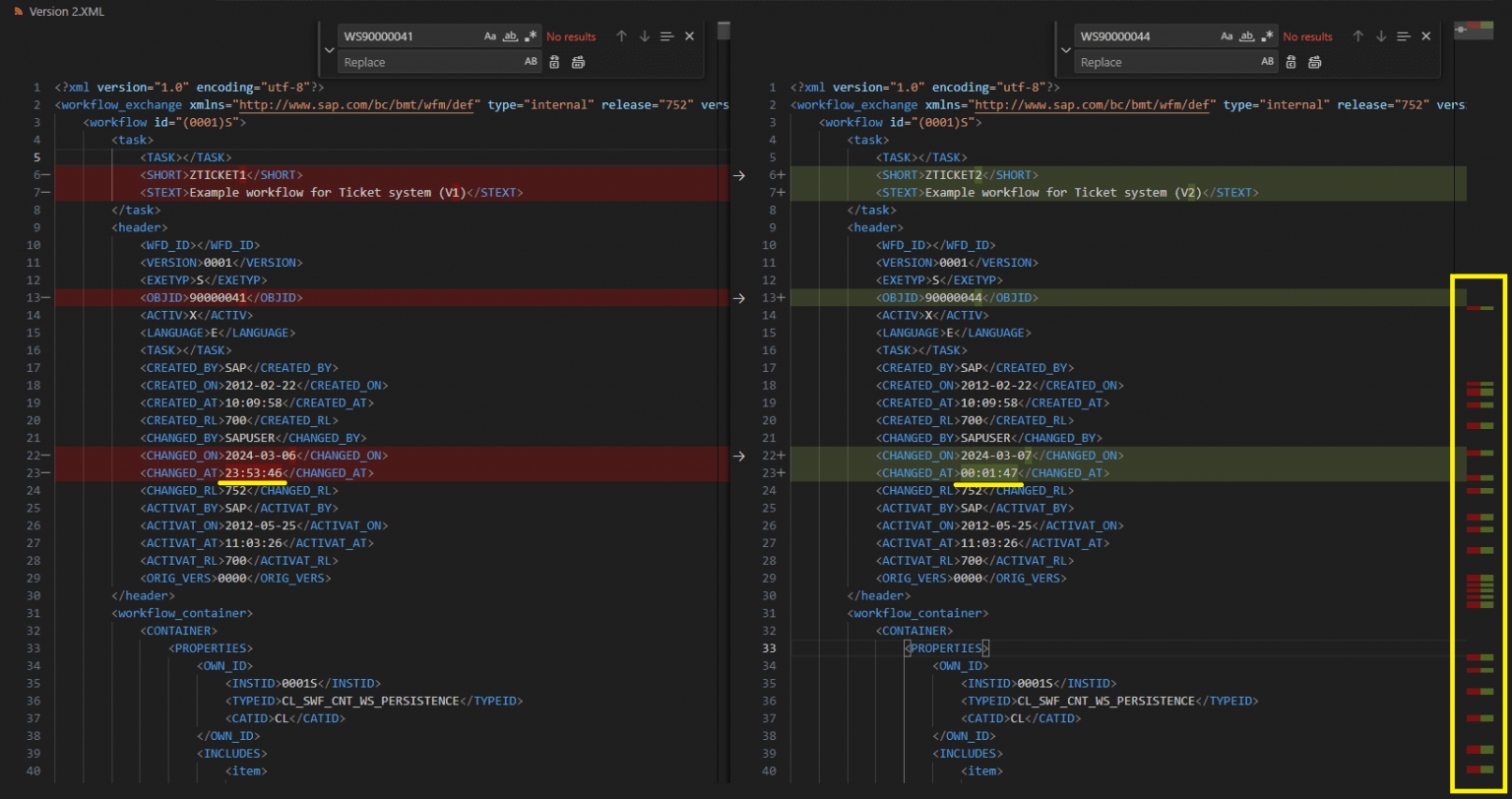The image size is (1512, 799).
Task: Click Replace icon in left find widget
Action: point(555,62)
